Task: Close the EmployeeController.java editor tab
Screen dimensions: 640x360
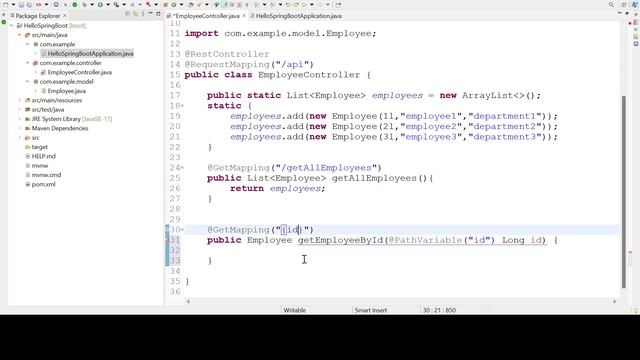Action: click(244, 16)
